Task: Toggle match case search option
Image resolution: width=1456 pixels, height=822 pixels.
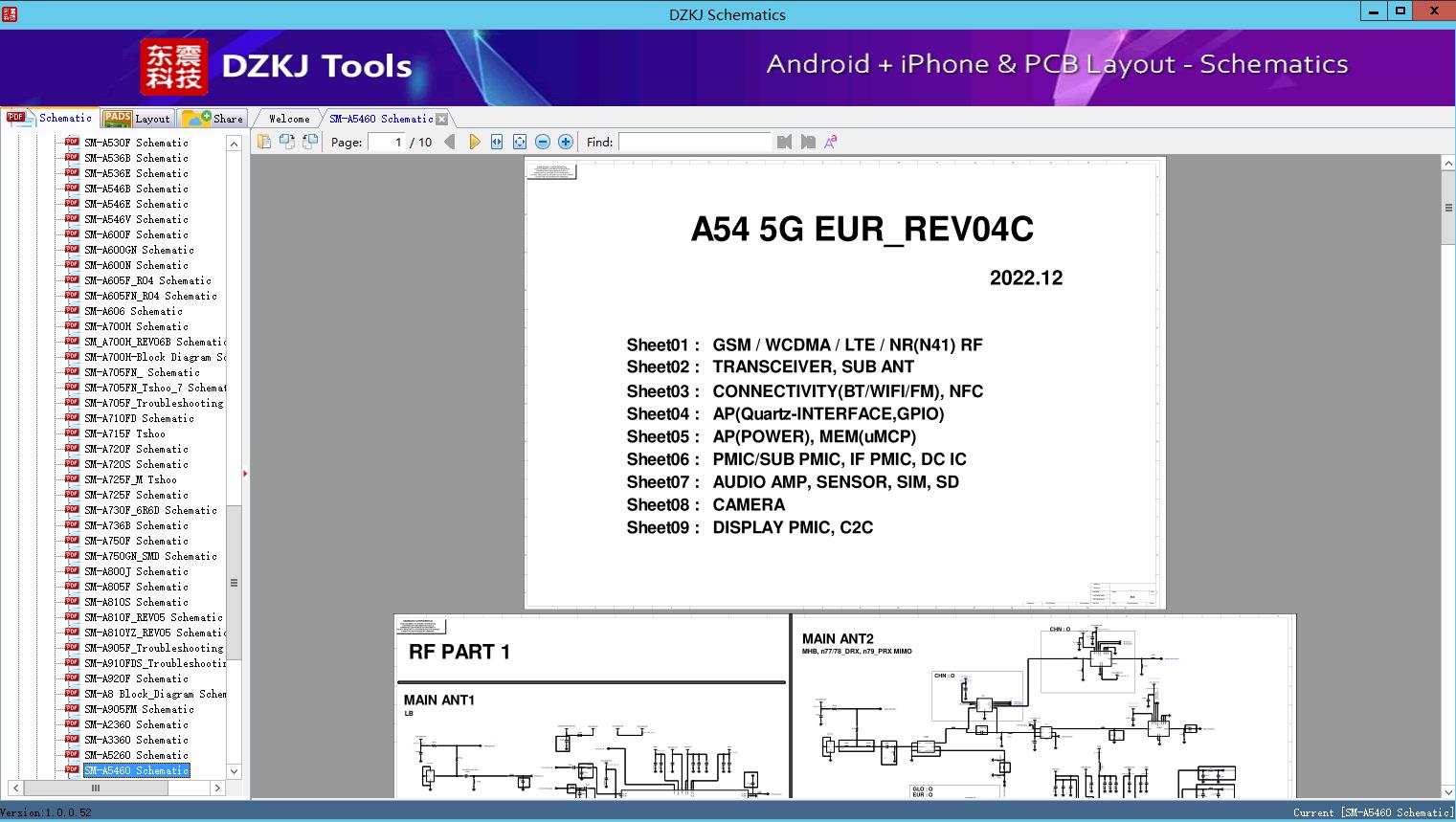Action: (x=831, y=142)
